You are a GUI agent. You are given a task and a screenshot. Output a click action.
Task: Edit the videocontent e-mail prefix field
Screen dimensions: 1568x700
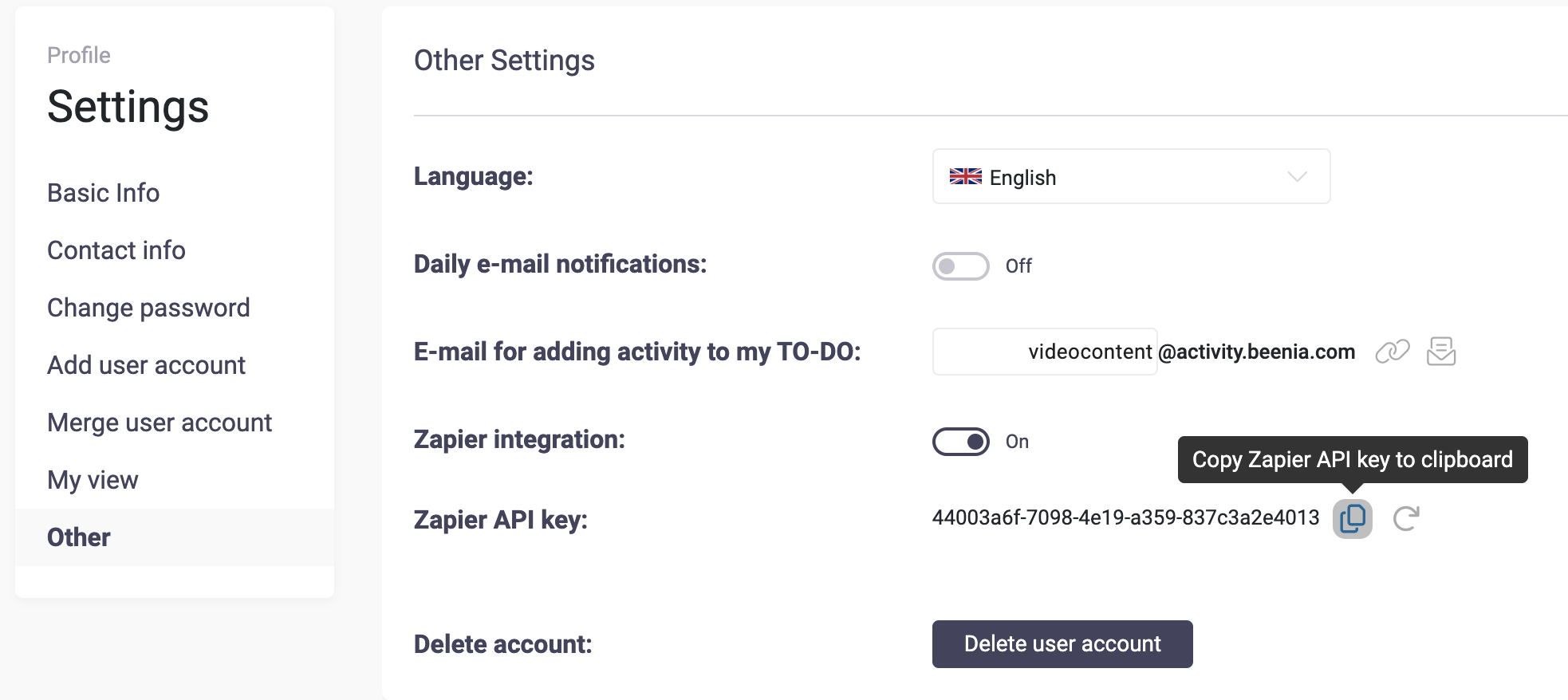click(x=1044, y=352)
